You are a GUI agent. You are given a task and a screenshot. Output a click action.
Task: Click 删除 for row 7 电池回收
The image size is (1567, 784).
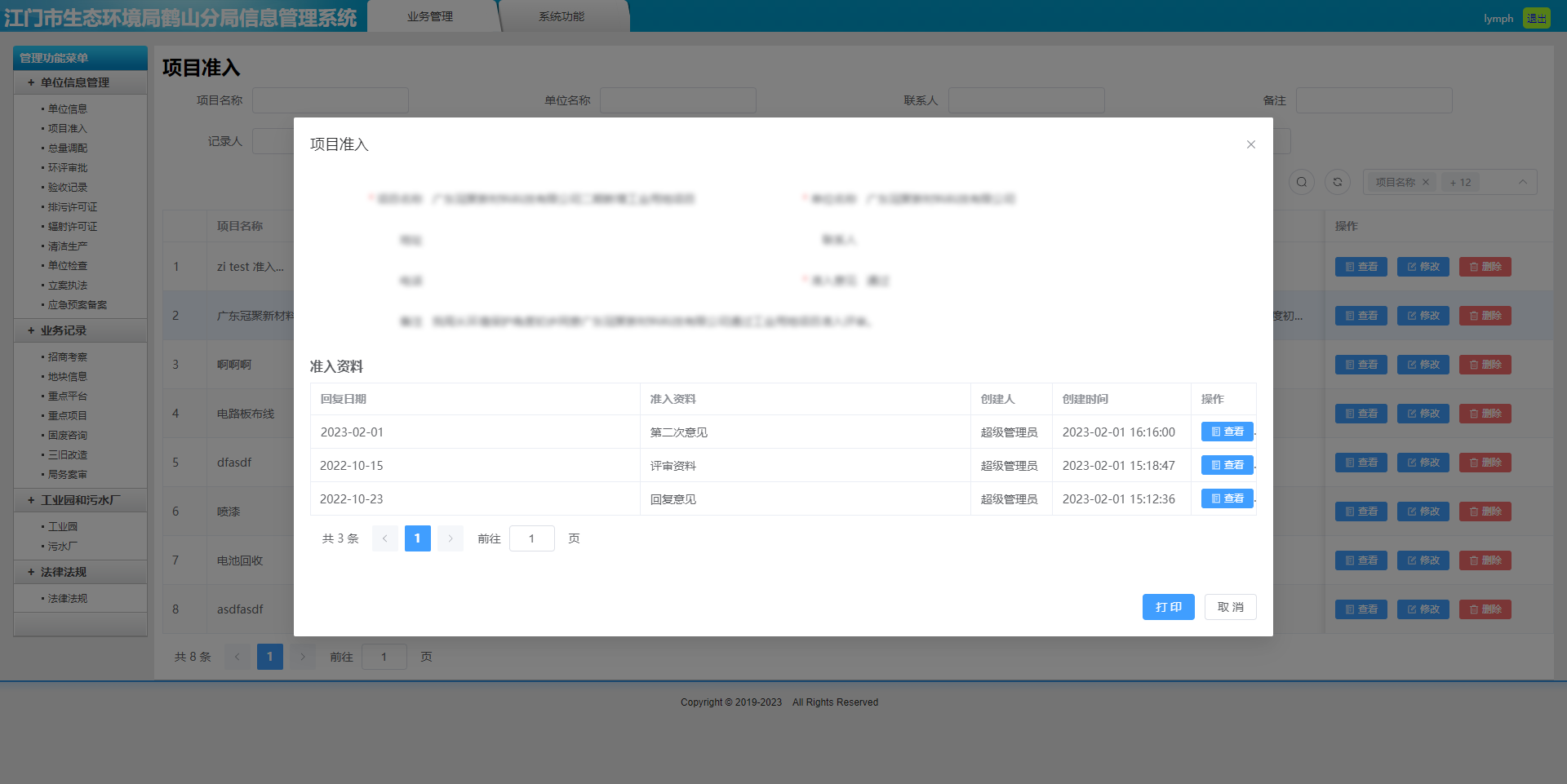coord(1485,560)
